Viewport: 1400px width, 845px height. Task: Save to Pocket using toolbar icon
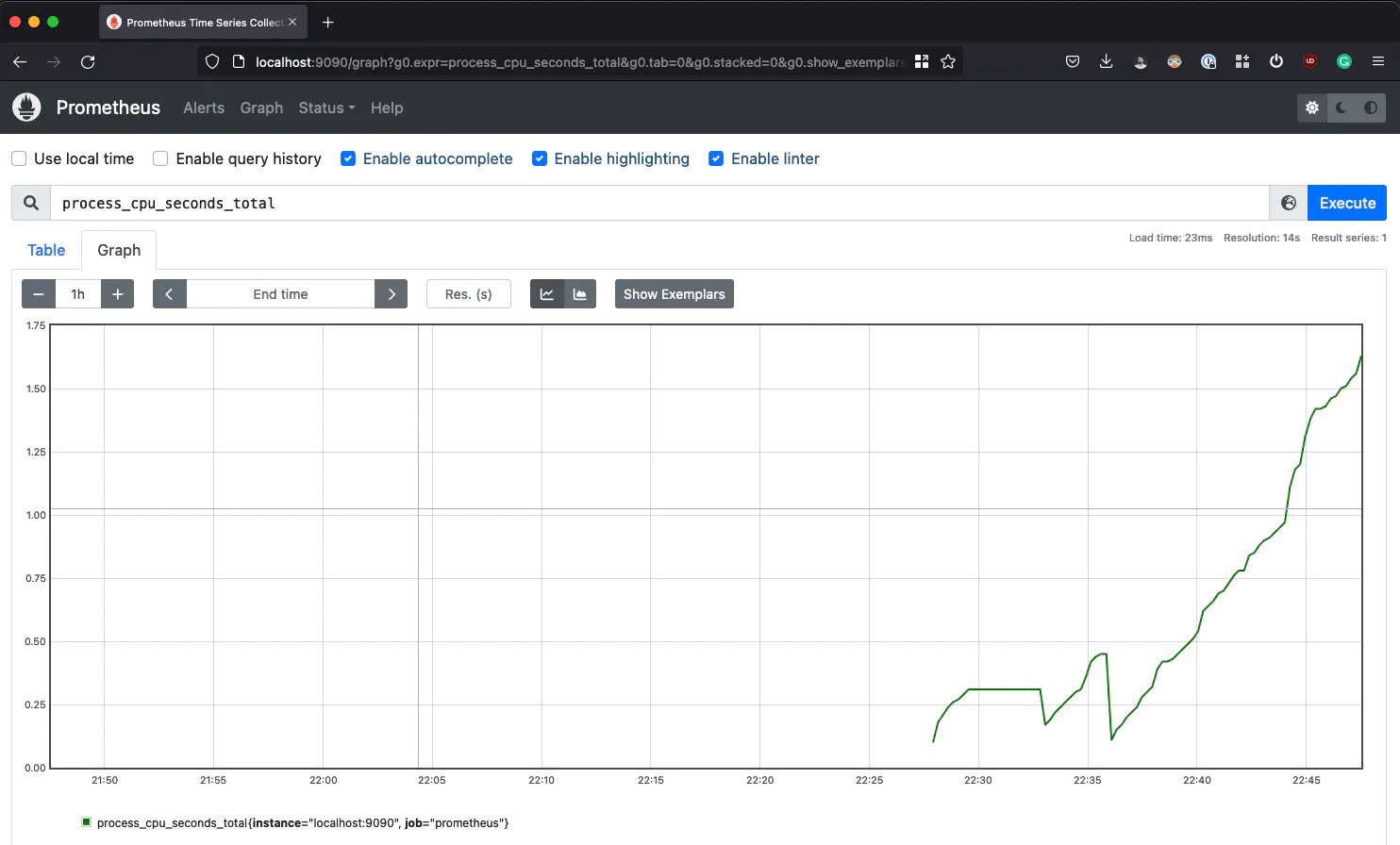point(1073,62)
